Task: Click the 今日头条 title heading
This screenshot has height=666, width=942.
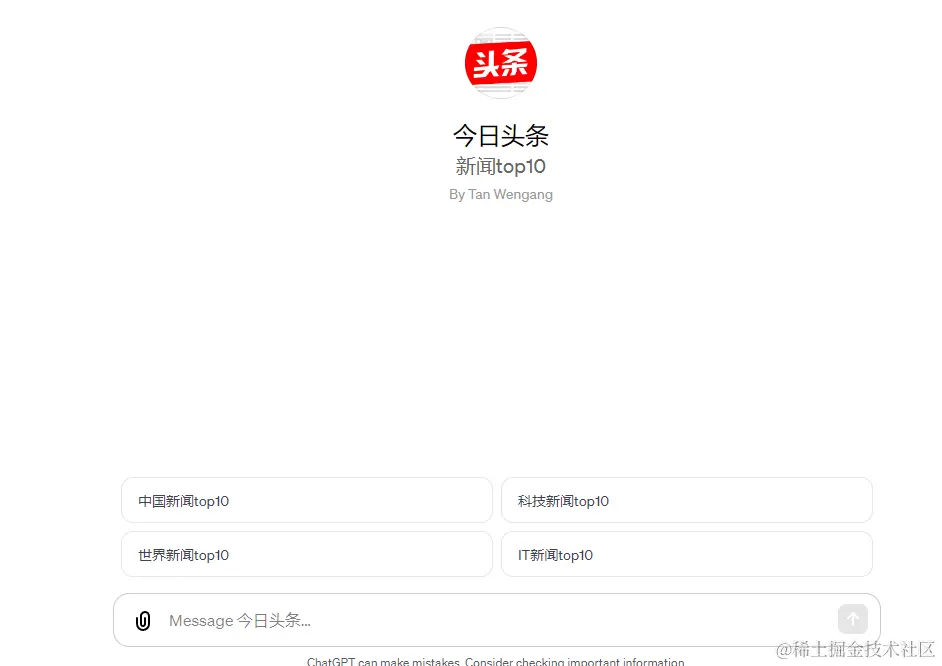Action: pos(500,136)
